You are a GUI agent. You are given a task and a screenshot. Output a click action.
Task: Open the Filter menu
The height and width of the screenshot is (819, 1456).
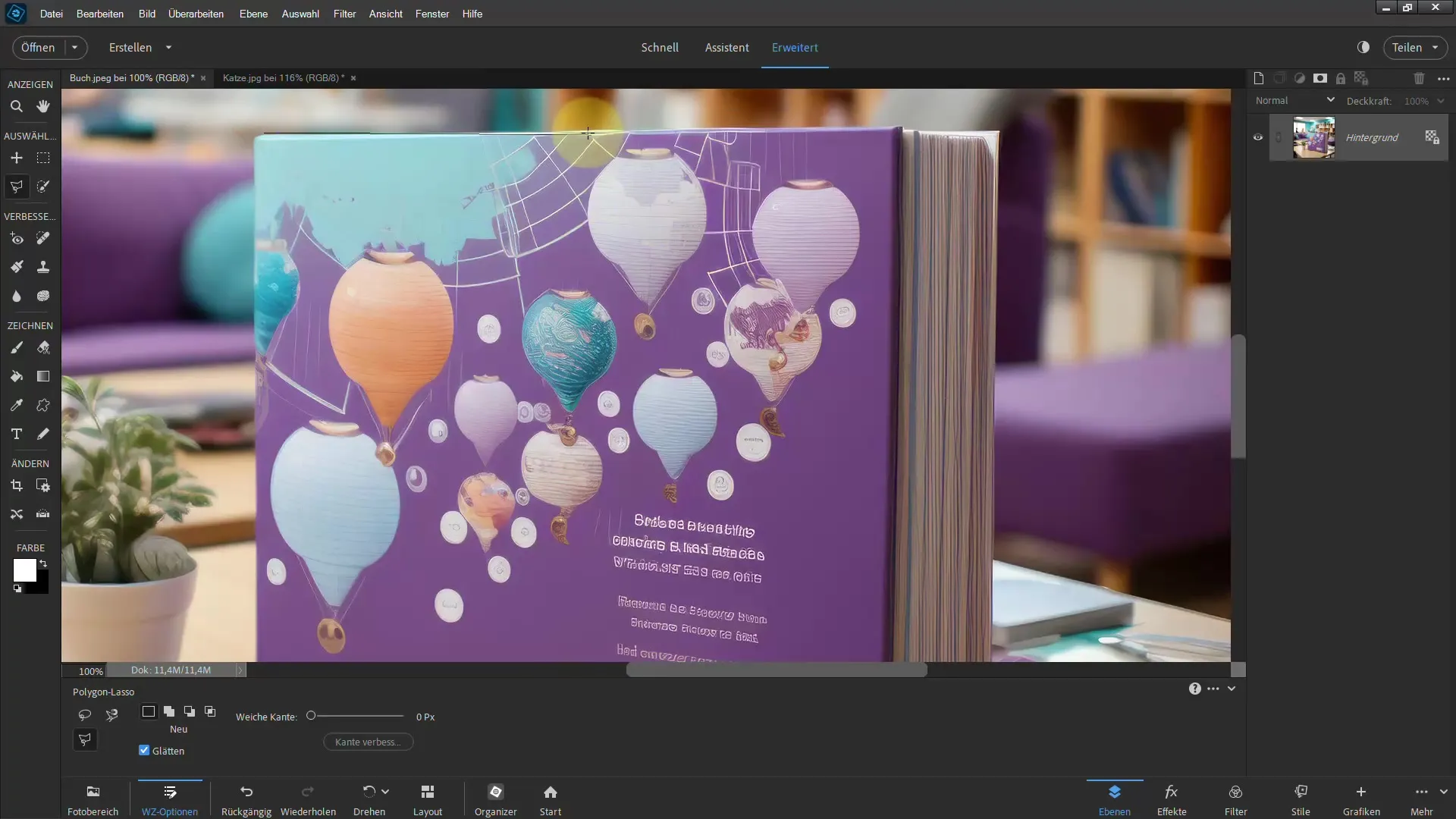point(344,14)
